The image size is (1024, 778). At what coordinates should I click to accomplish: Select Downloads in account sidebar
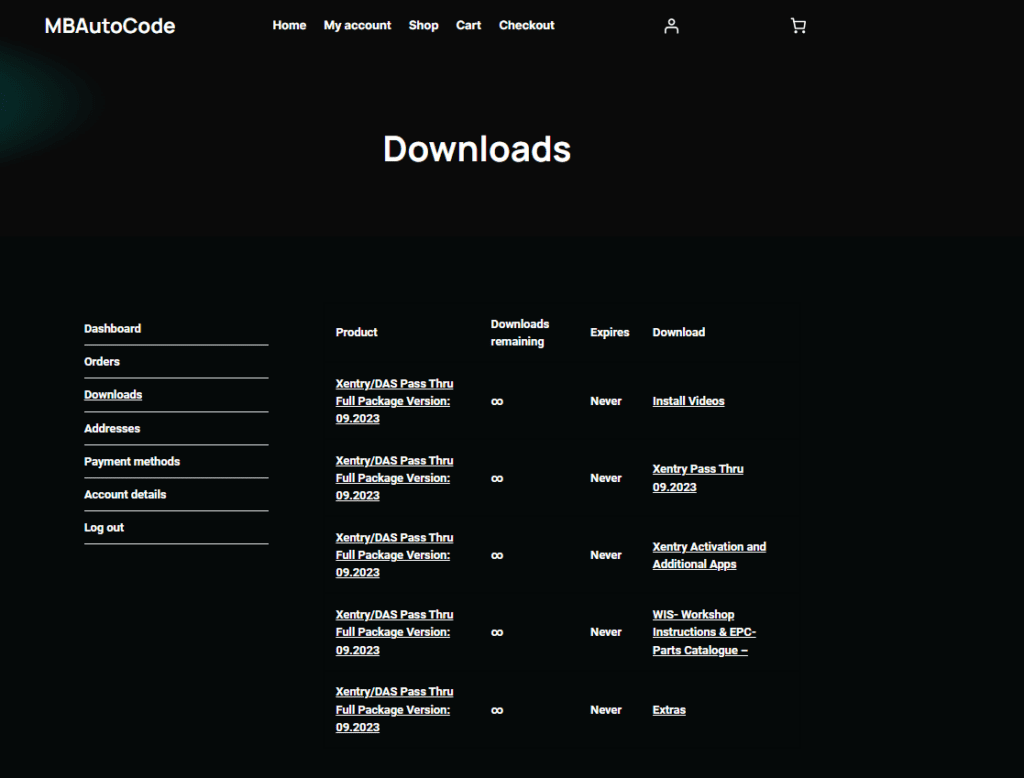(113, 395)
